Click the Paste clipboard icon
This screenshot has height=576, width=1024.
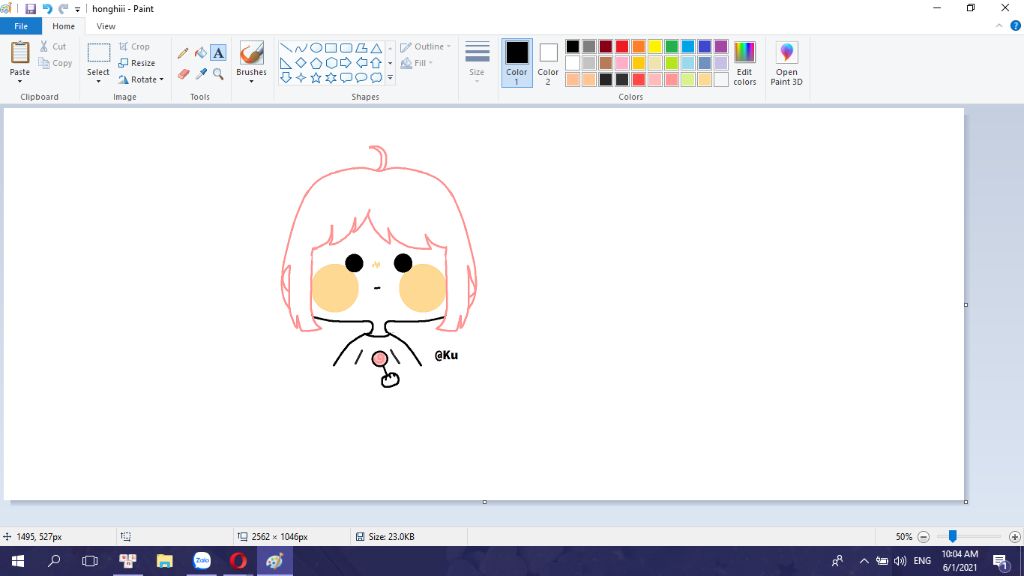[x=20, y=52]
